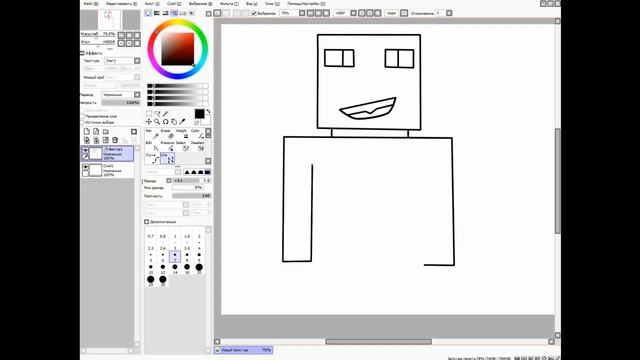Click the Плотность density slider
640x360 pixels.
[x=191, y=196]
